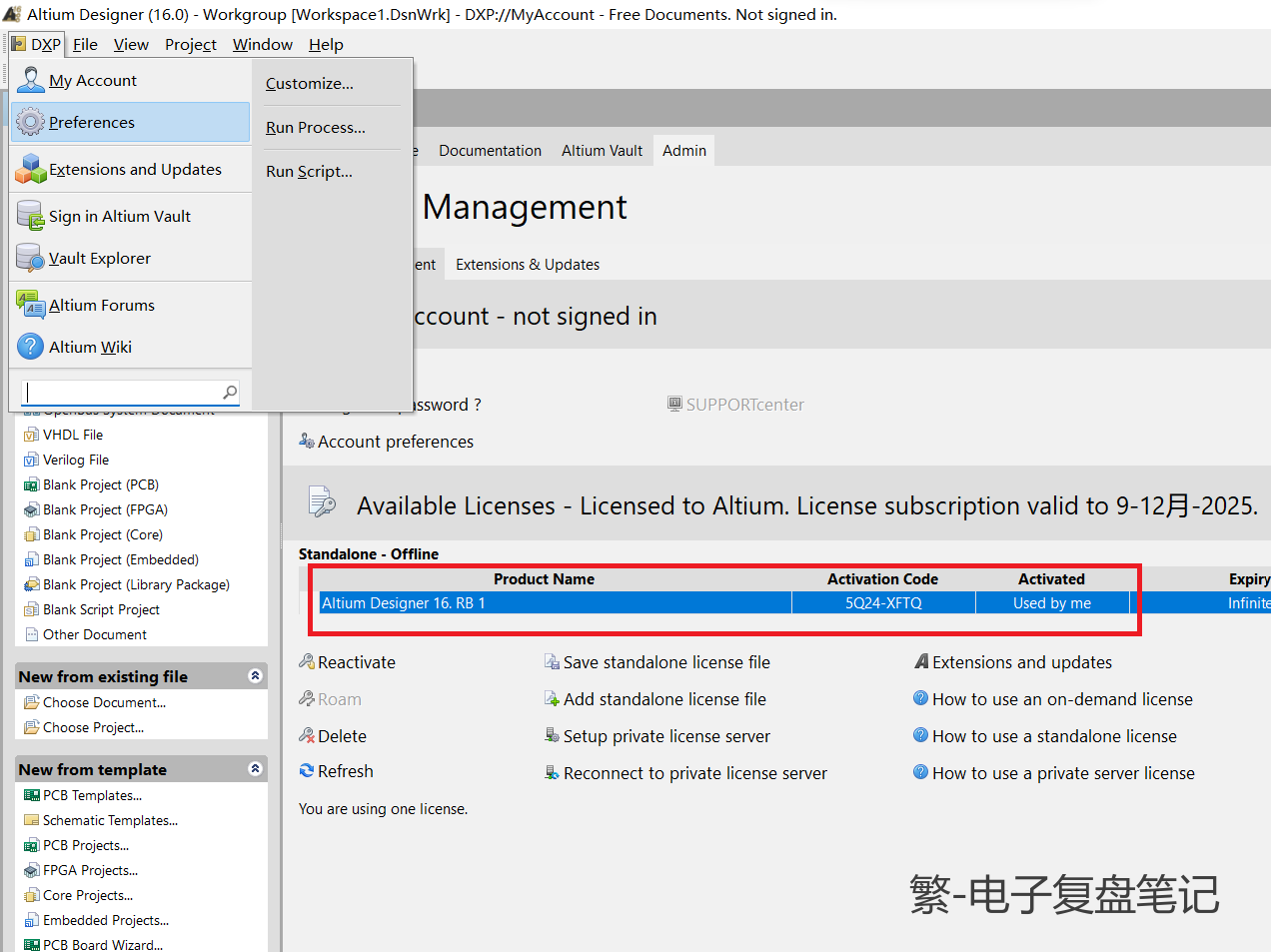The height and width of the screenshot is (952, 1271).
Task: Click the Altium Forums chat icon
Action: [x=31, y=305]
